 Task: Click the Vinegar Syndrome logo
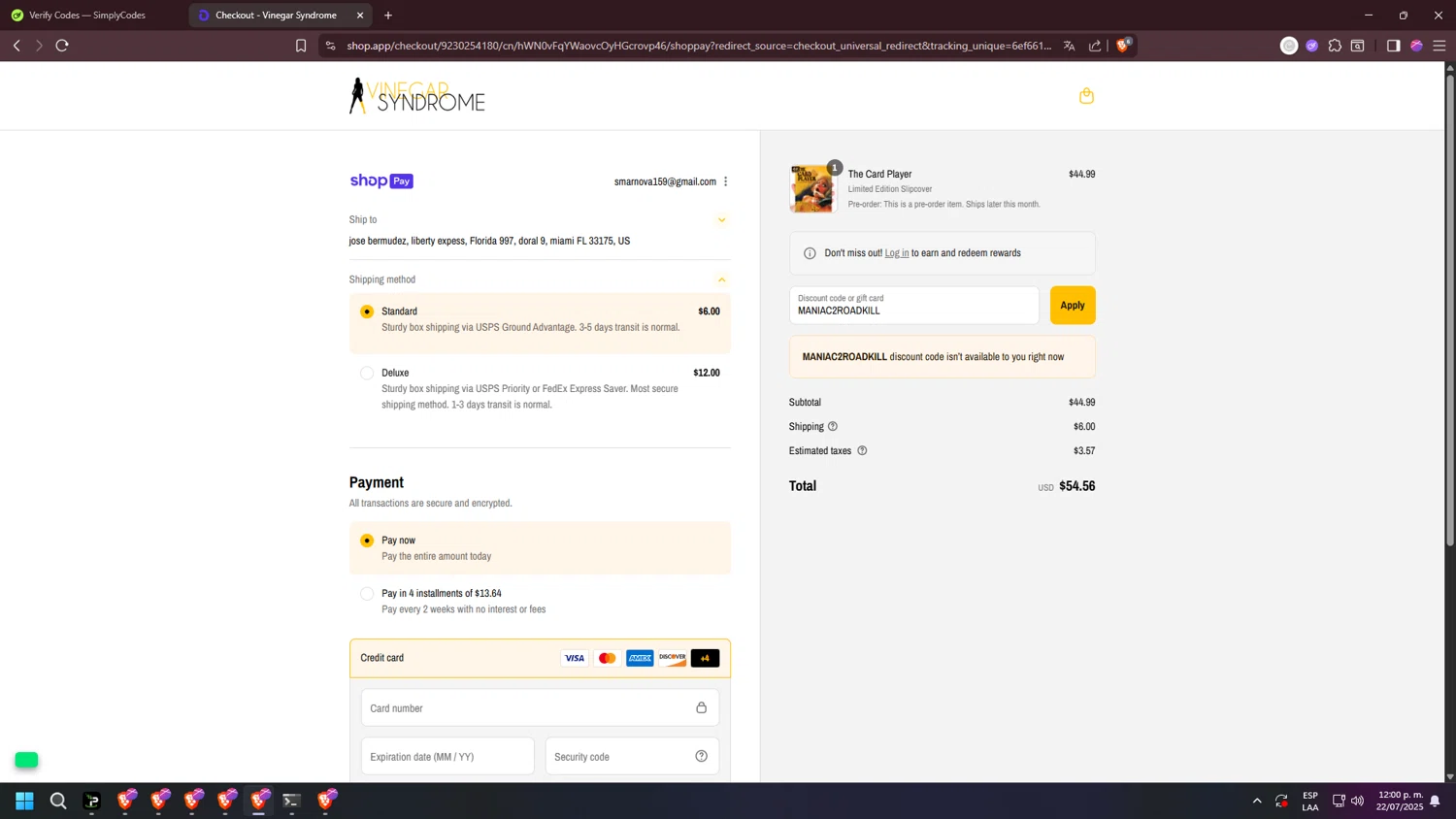click(x=417, y=96)
